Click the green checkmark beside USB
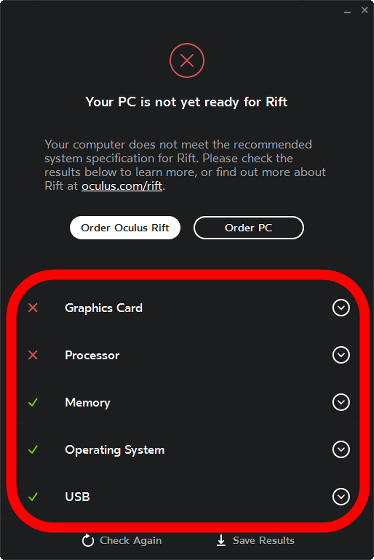 coord(33,497)
